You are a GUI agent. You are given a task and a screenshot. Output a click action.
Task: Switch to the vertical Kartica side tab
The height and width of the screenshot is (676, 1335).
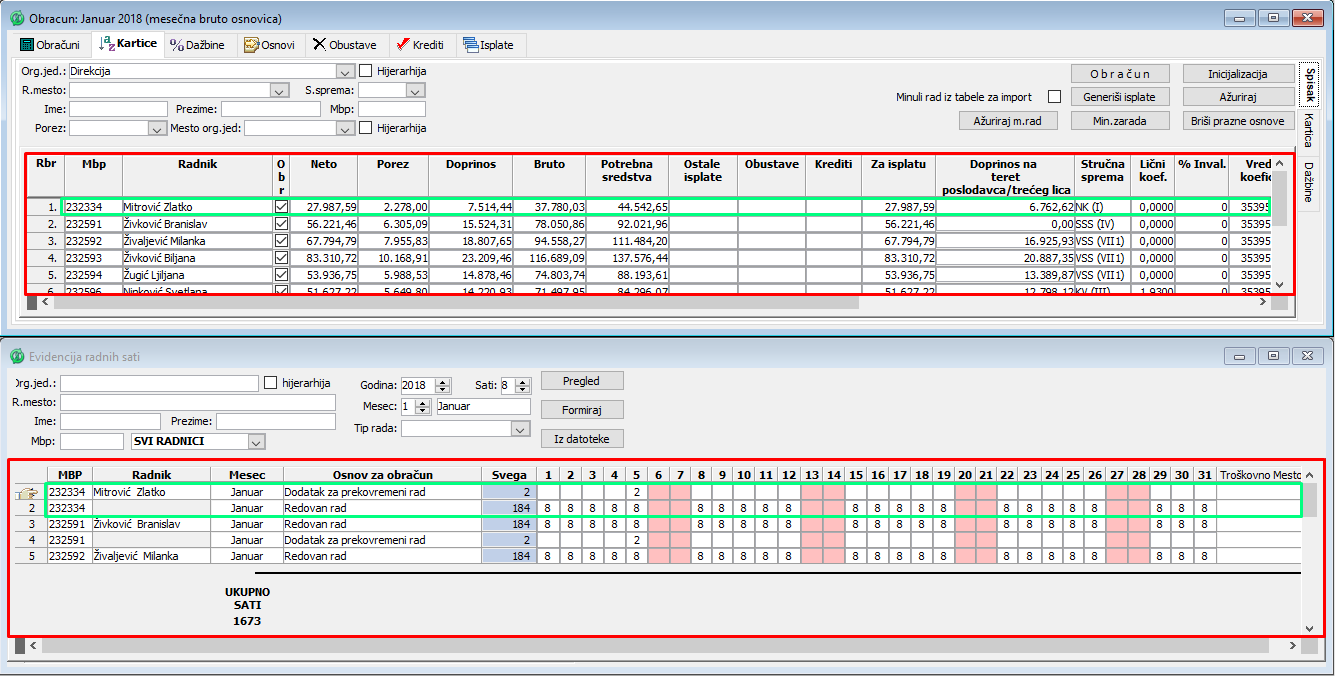[x=1308, y=130]
